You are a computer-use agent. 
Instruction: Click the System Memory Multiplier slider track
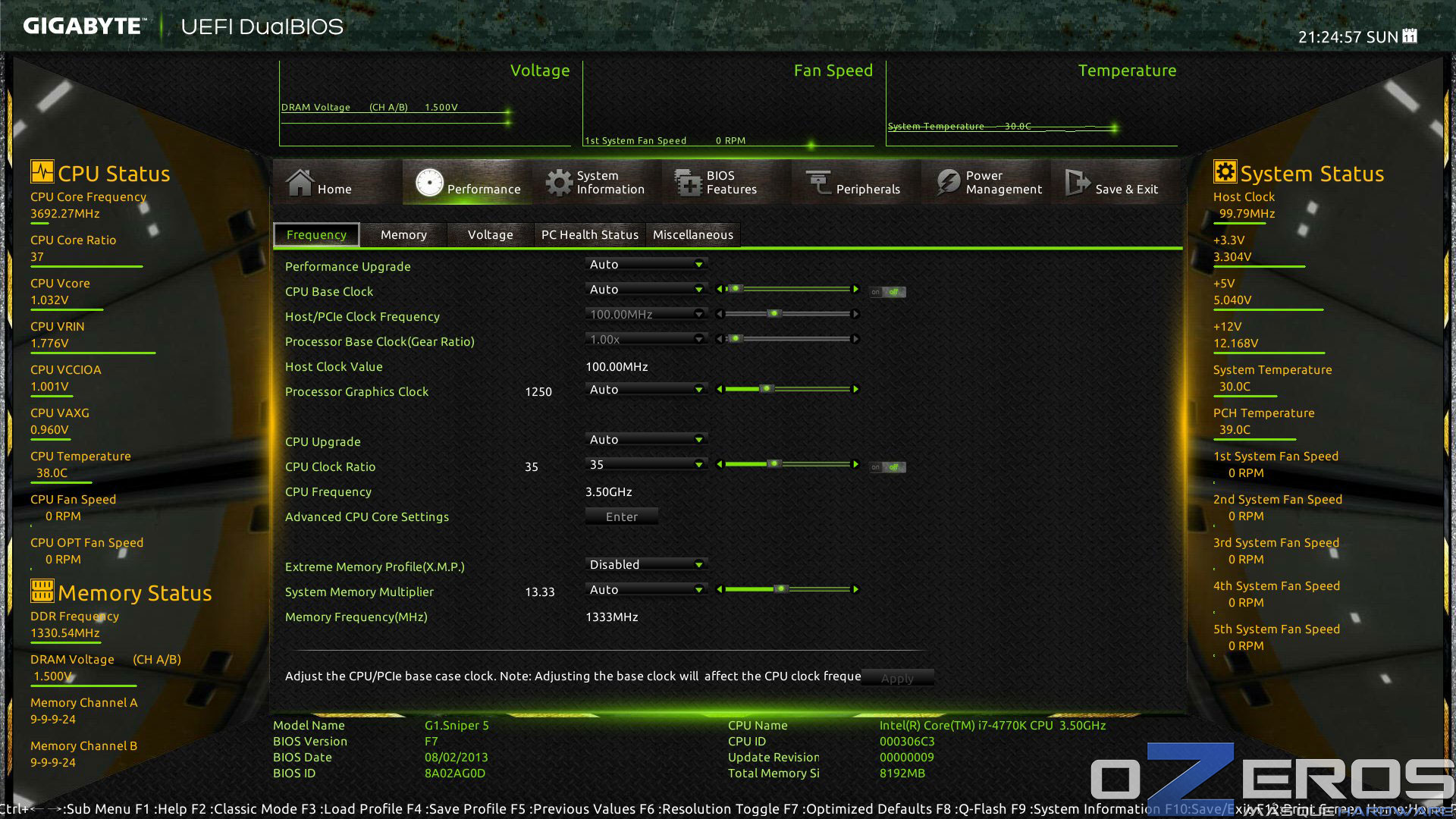point(787,589)
